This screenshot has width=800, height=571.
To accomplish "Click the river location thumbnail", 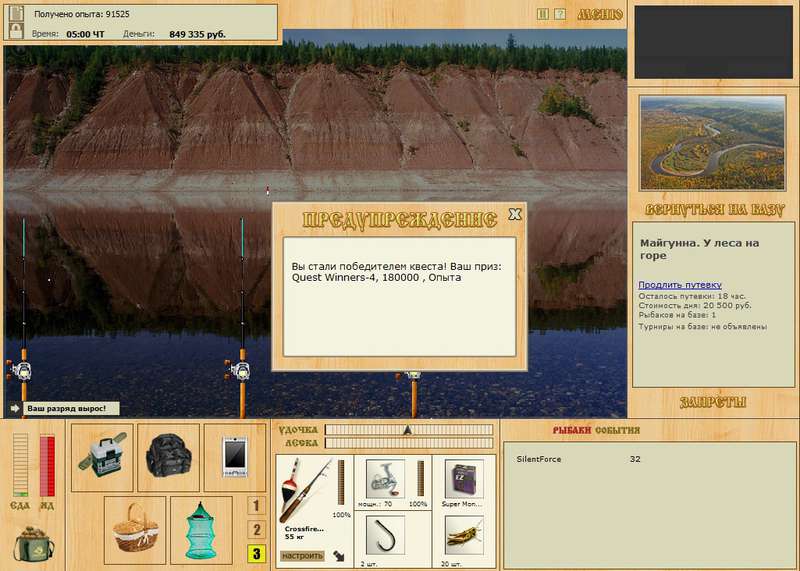I will click(x=713, y=143).
